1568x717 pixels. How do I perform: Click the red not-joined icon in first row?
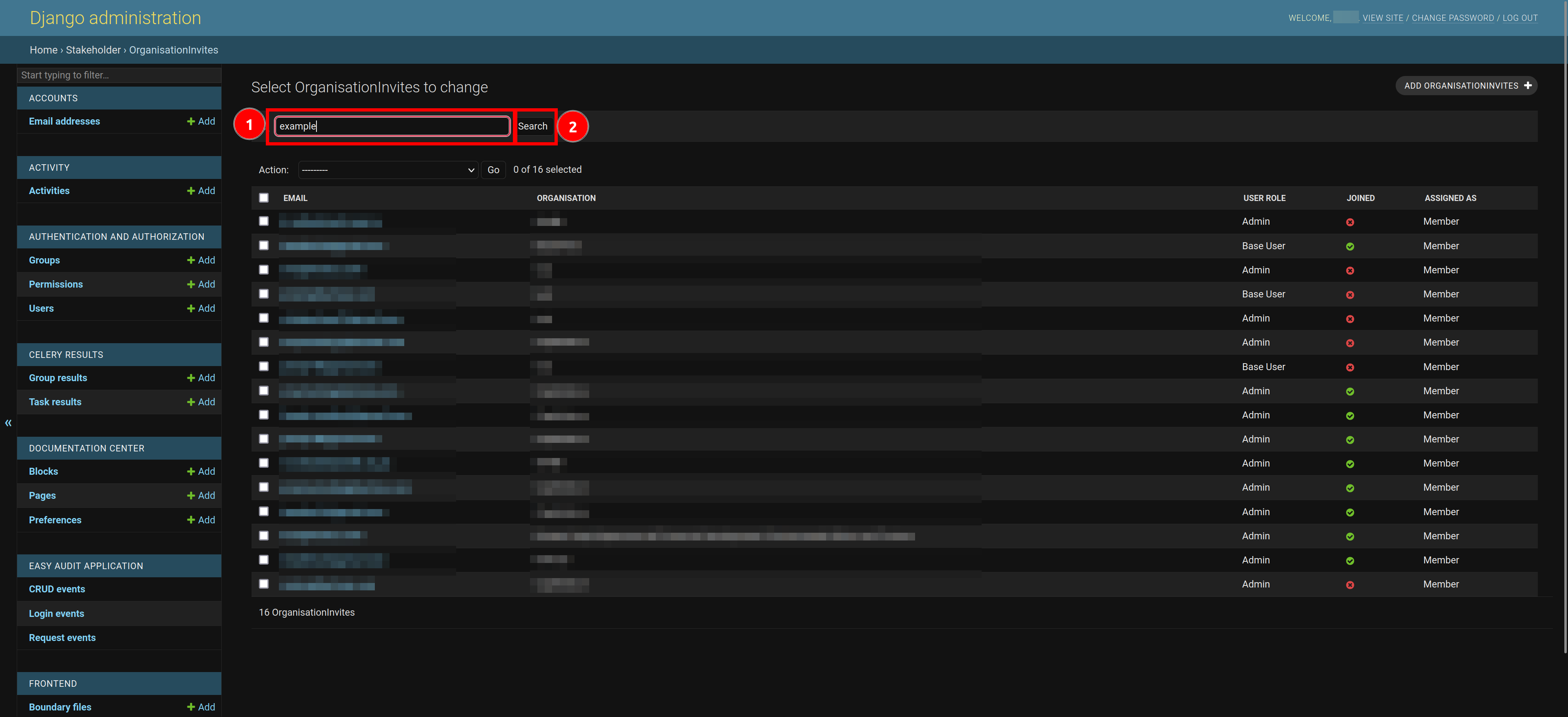(x=1350, y=222)
